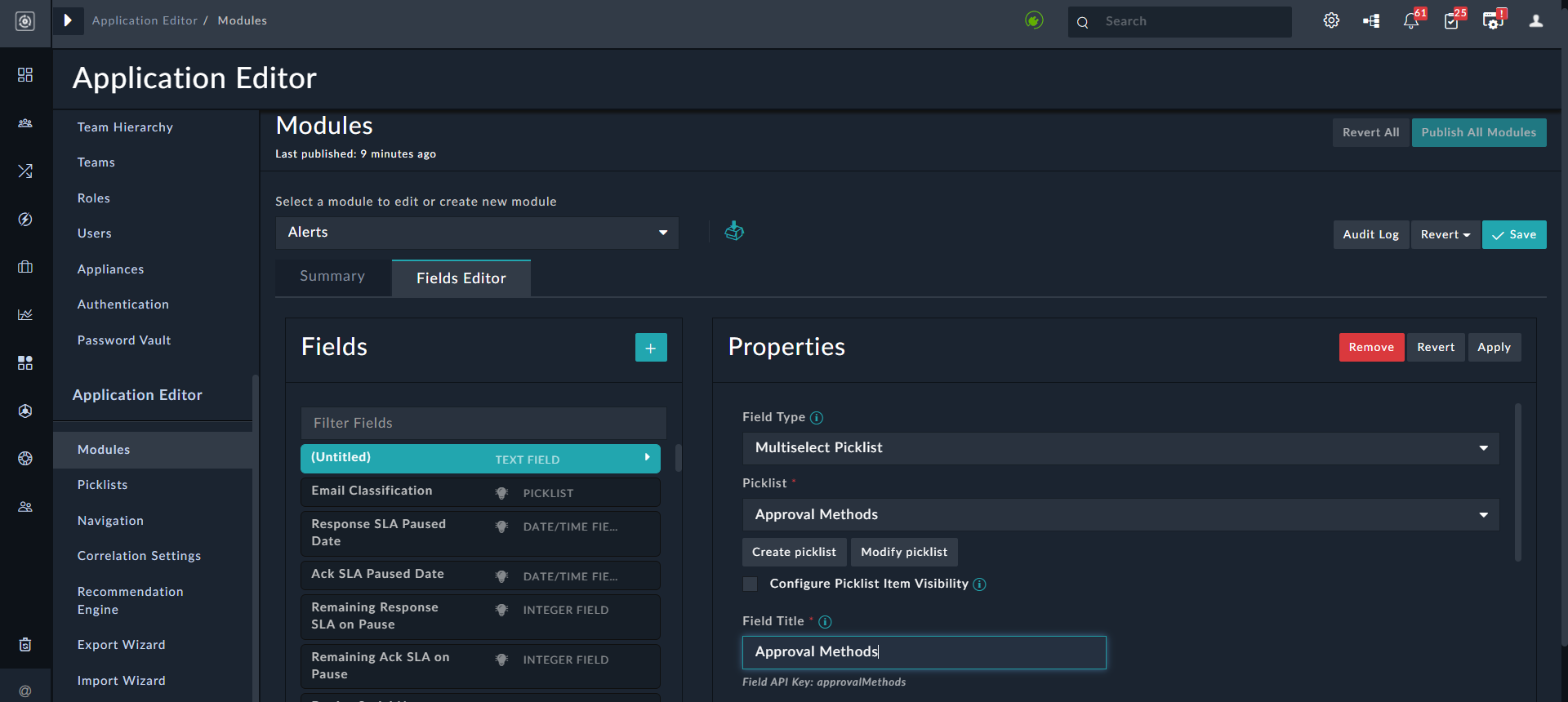Open the shuffle crossed-arrows sidebar icon
This screenshot has width=1568, height=702.
click(x=25, y=171)
